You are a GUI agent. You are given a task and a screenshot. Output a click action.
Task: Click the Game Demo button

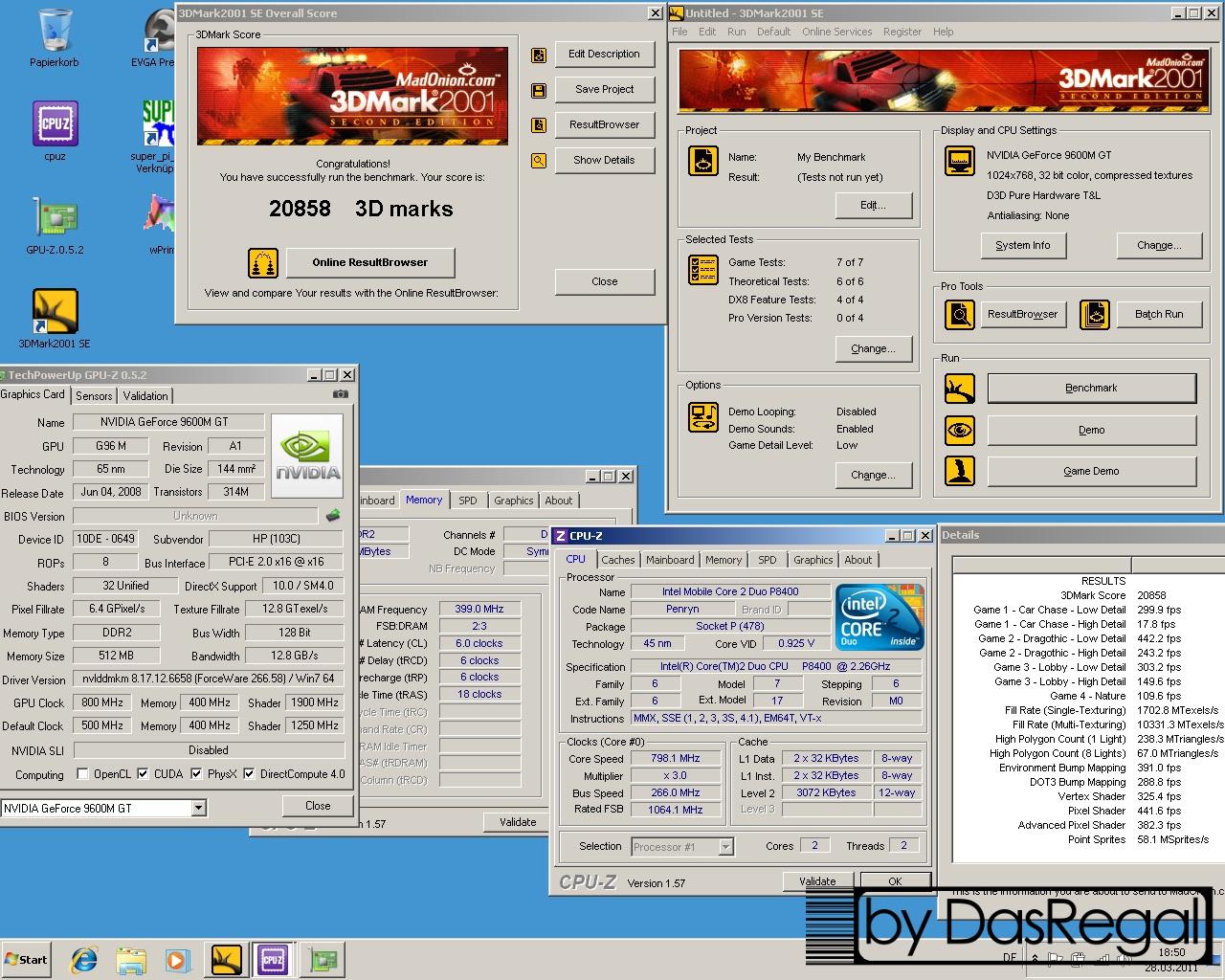pos(1091,471)
